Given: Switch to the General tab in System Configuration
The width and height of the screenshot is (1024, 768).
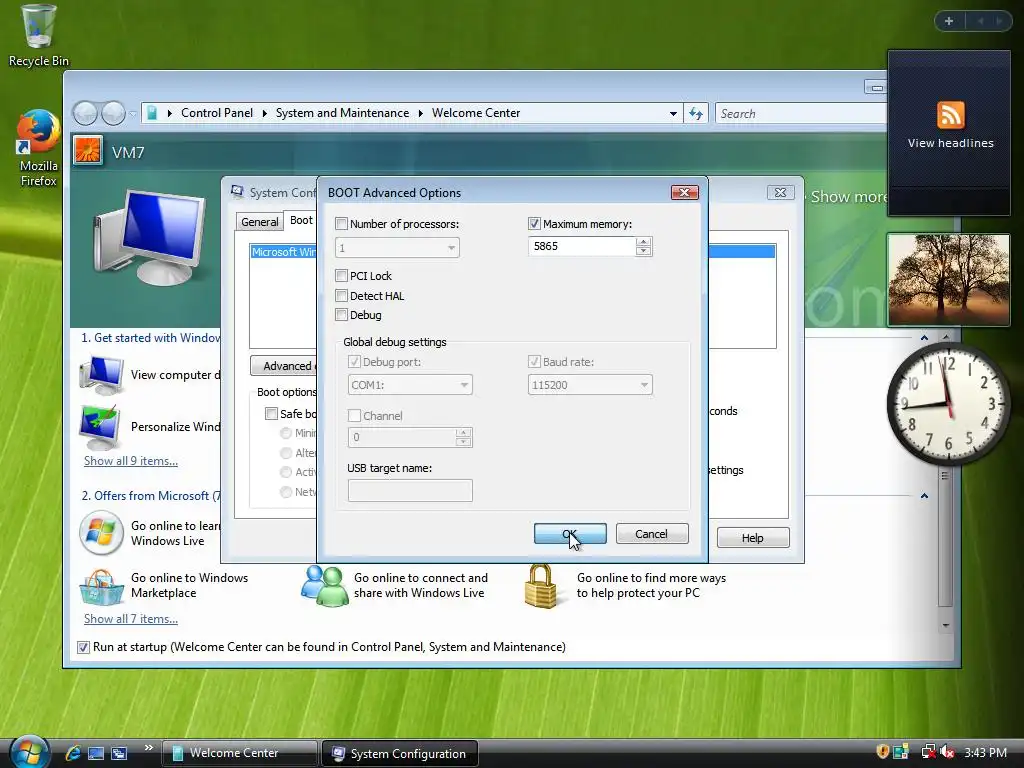Looking at the screenshot, I should point(259,222).
